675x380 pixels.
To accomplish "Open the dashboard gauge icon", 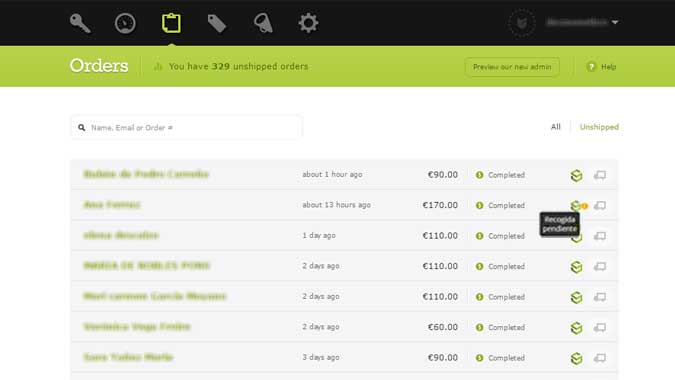I will click(125, 23).
